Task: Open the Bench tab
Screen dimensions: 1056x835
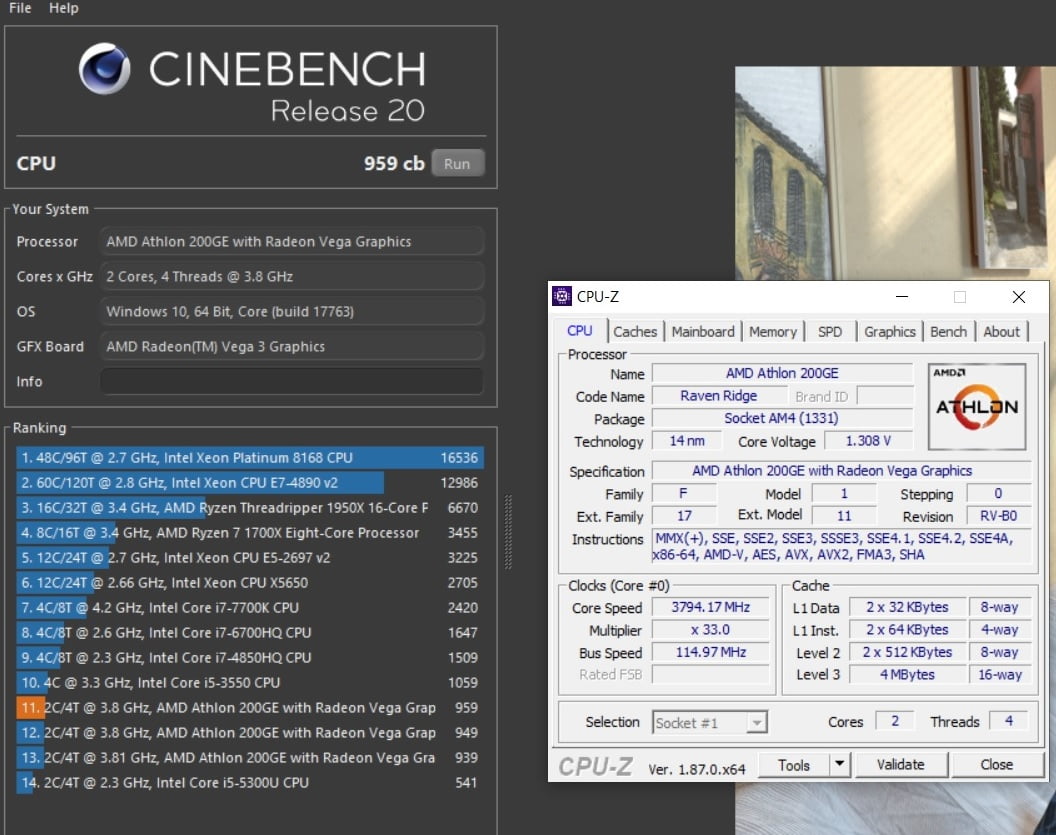Action: click(x=948, y=332)
